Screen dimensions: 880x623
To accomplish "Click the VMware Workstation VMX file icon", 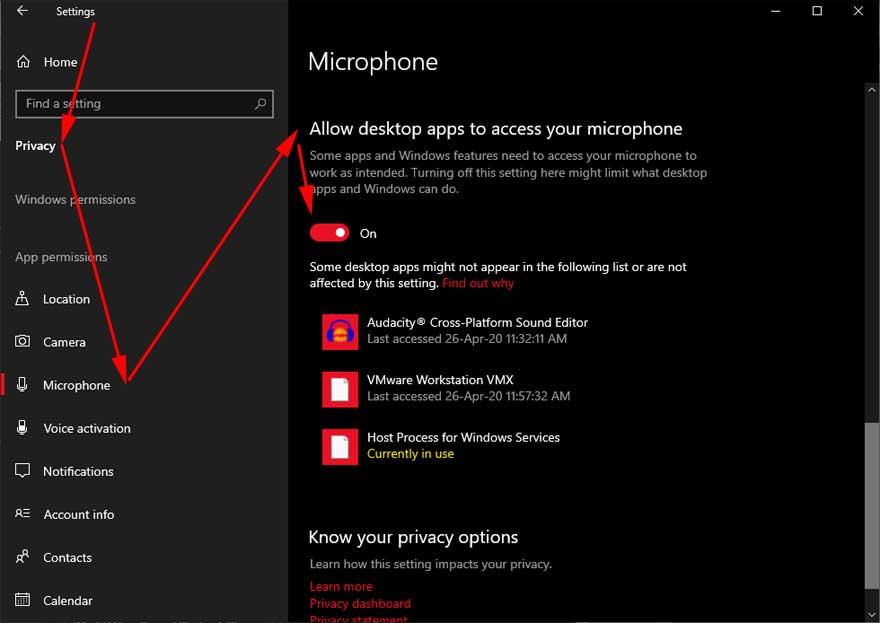I will (x=340, y=389).
